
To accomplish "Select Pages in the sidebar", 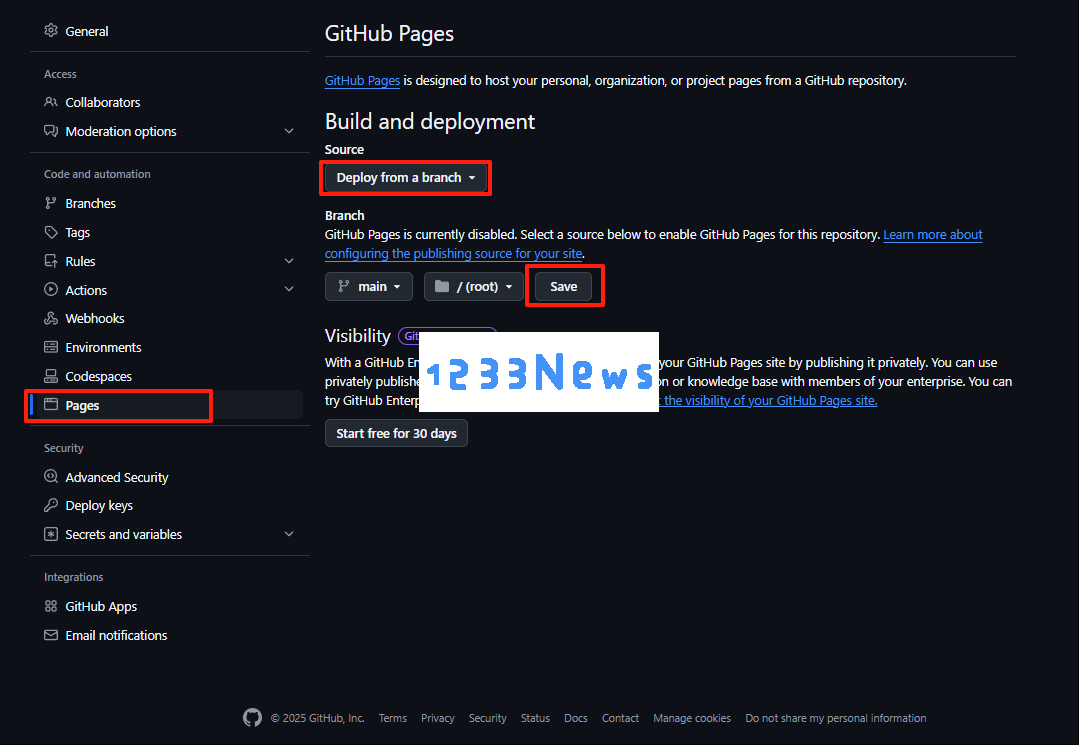I will pos(82,405).
